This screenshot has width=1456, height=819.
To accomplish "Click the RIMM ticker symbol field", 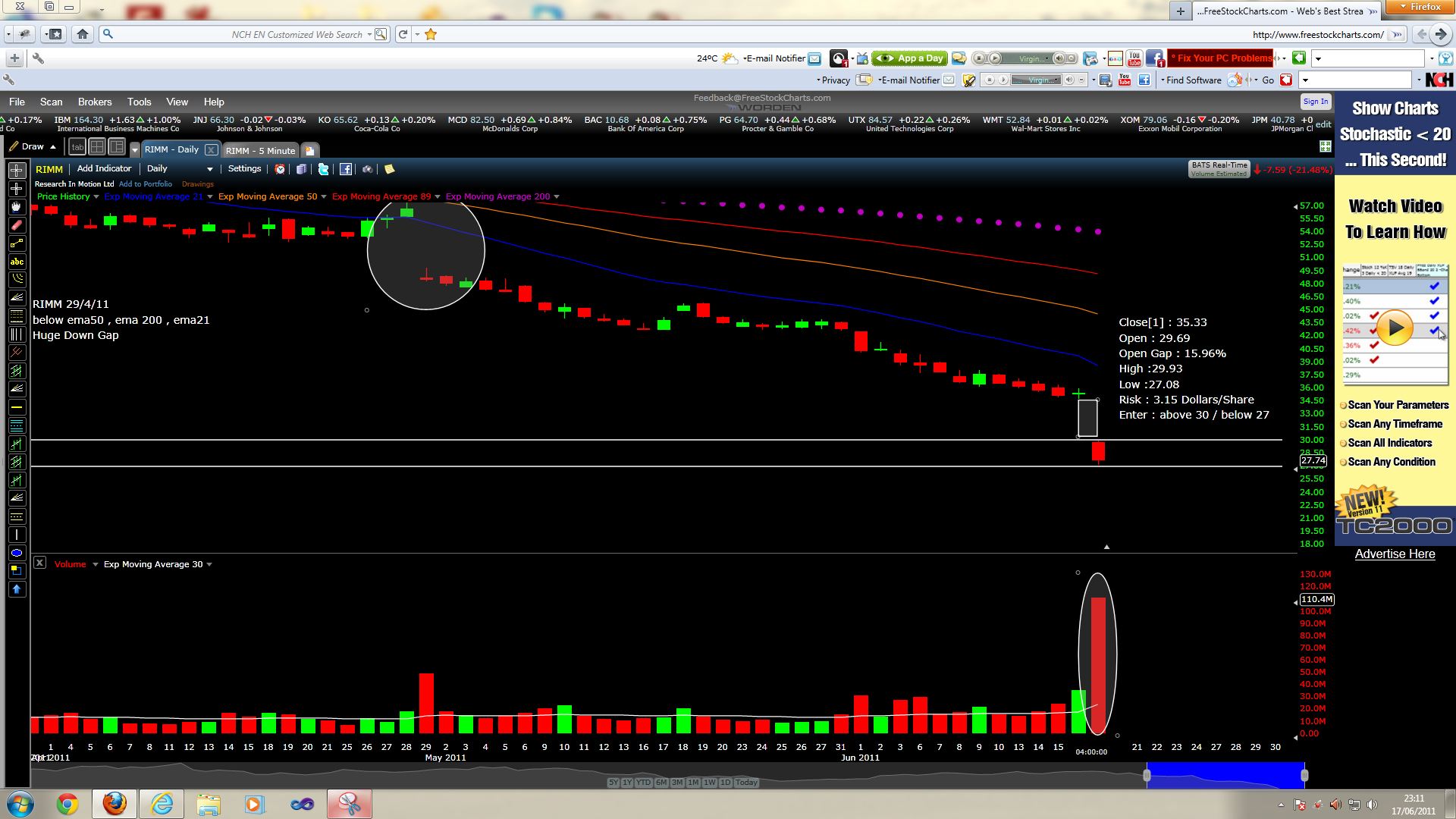I will pos(49,169).
